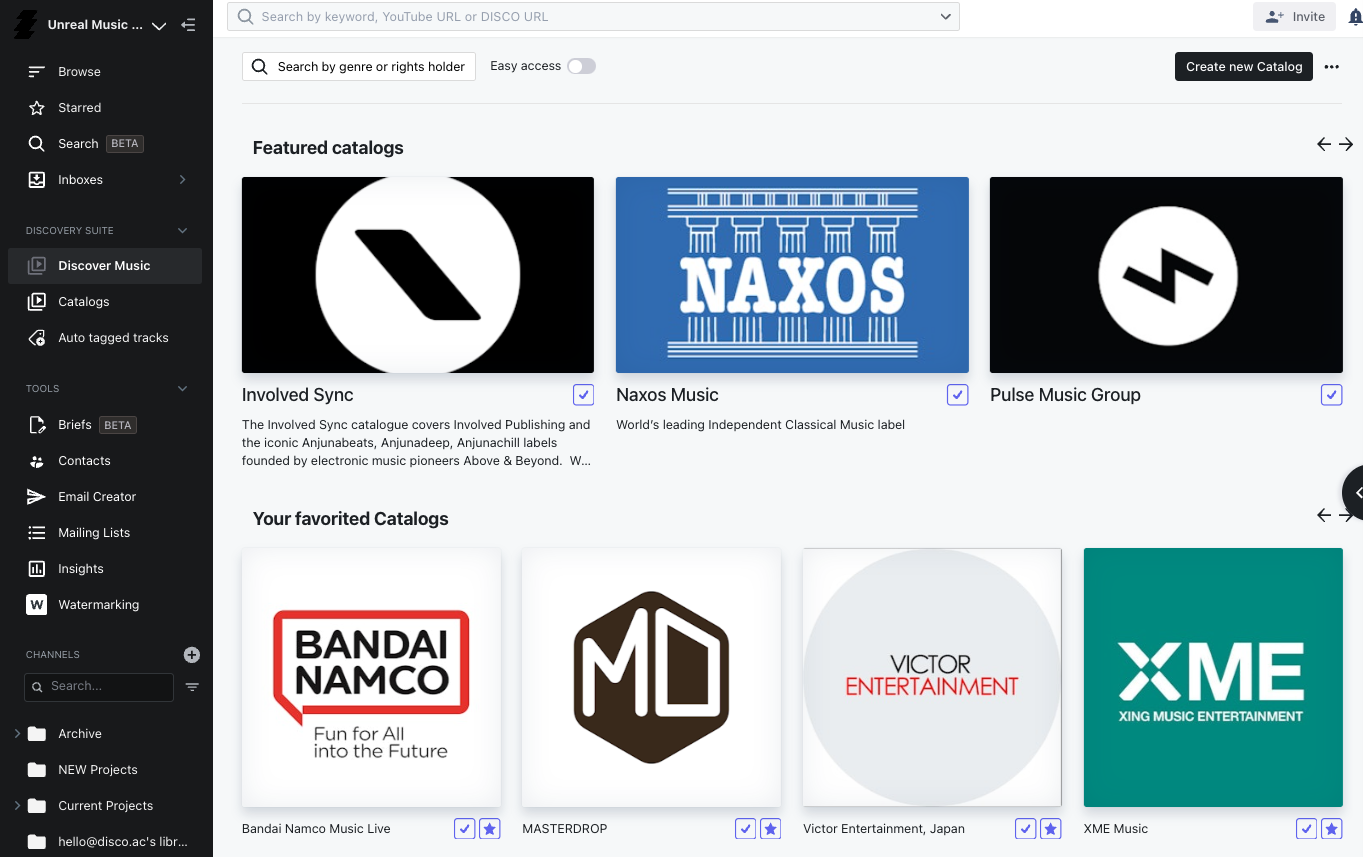
Task: Click the channels search field
Action: [99, 687]
